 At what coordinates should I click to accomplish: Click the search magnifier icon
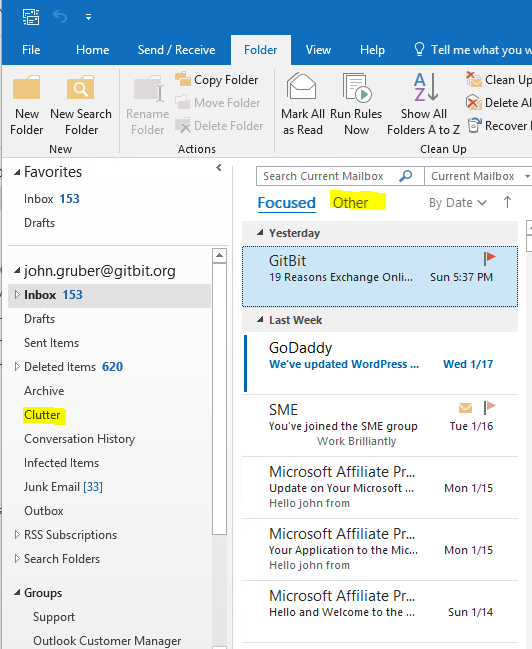tap(406, 176)
